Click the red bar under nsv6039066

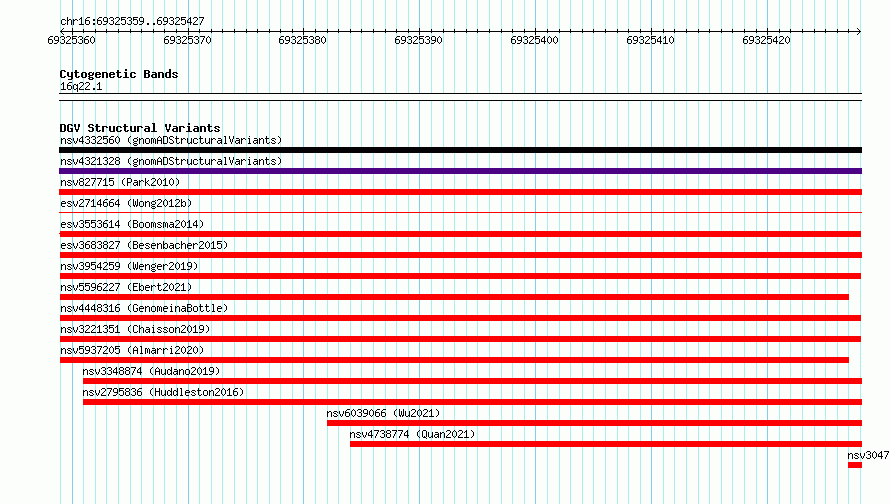click(594, 423)
